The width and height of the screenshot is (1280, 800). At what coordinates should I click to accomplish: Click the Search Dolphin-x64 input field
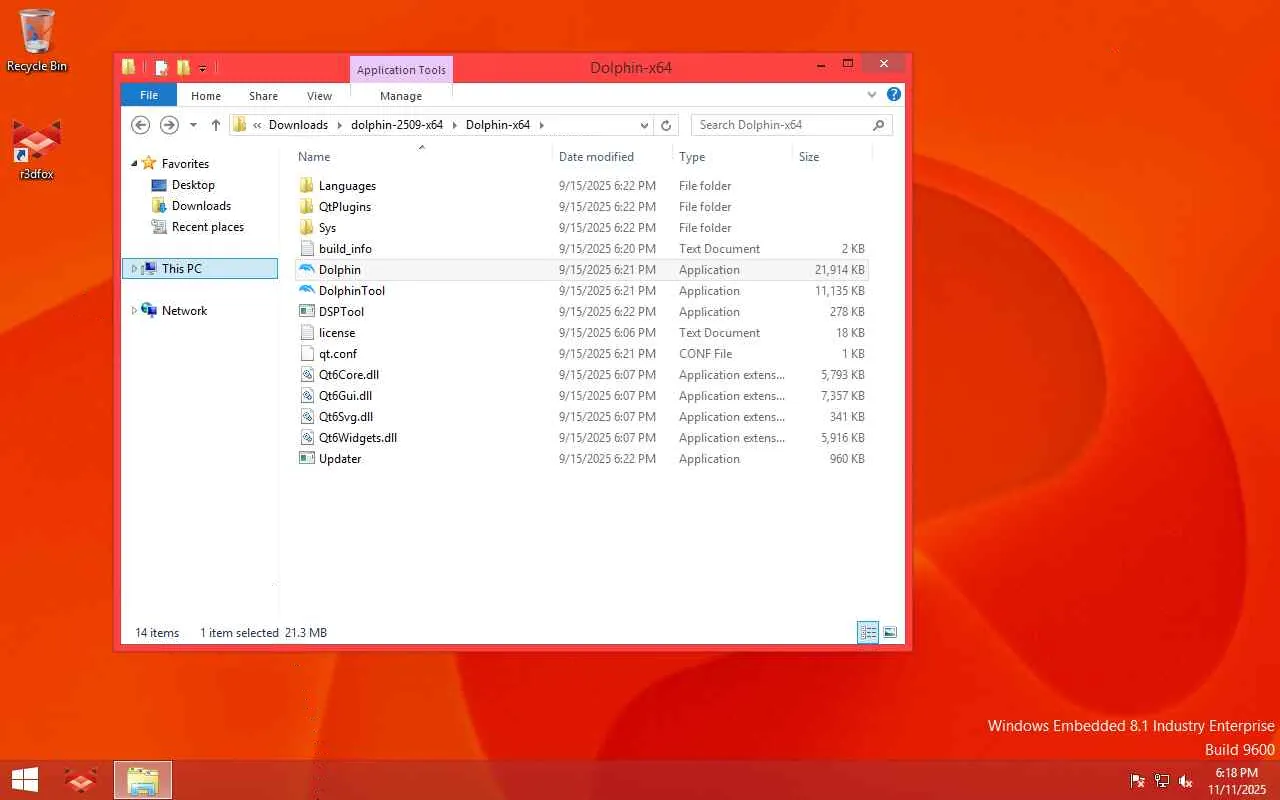click(x=780, y=125)
